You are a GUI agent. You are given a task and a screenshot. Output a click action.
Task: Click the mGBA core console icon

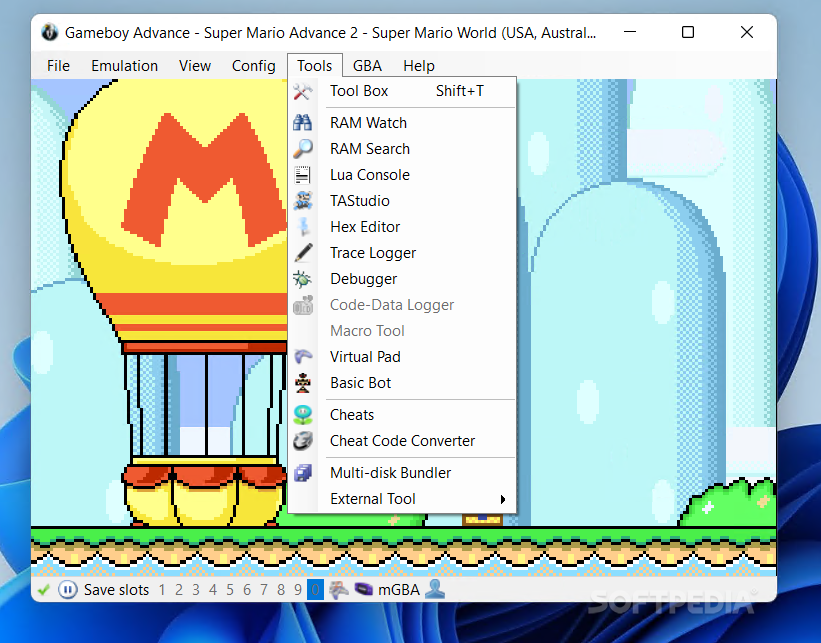(x=363, y=590)
